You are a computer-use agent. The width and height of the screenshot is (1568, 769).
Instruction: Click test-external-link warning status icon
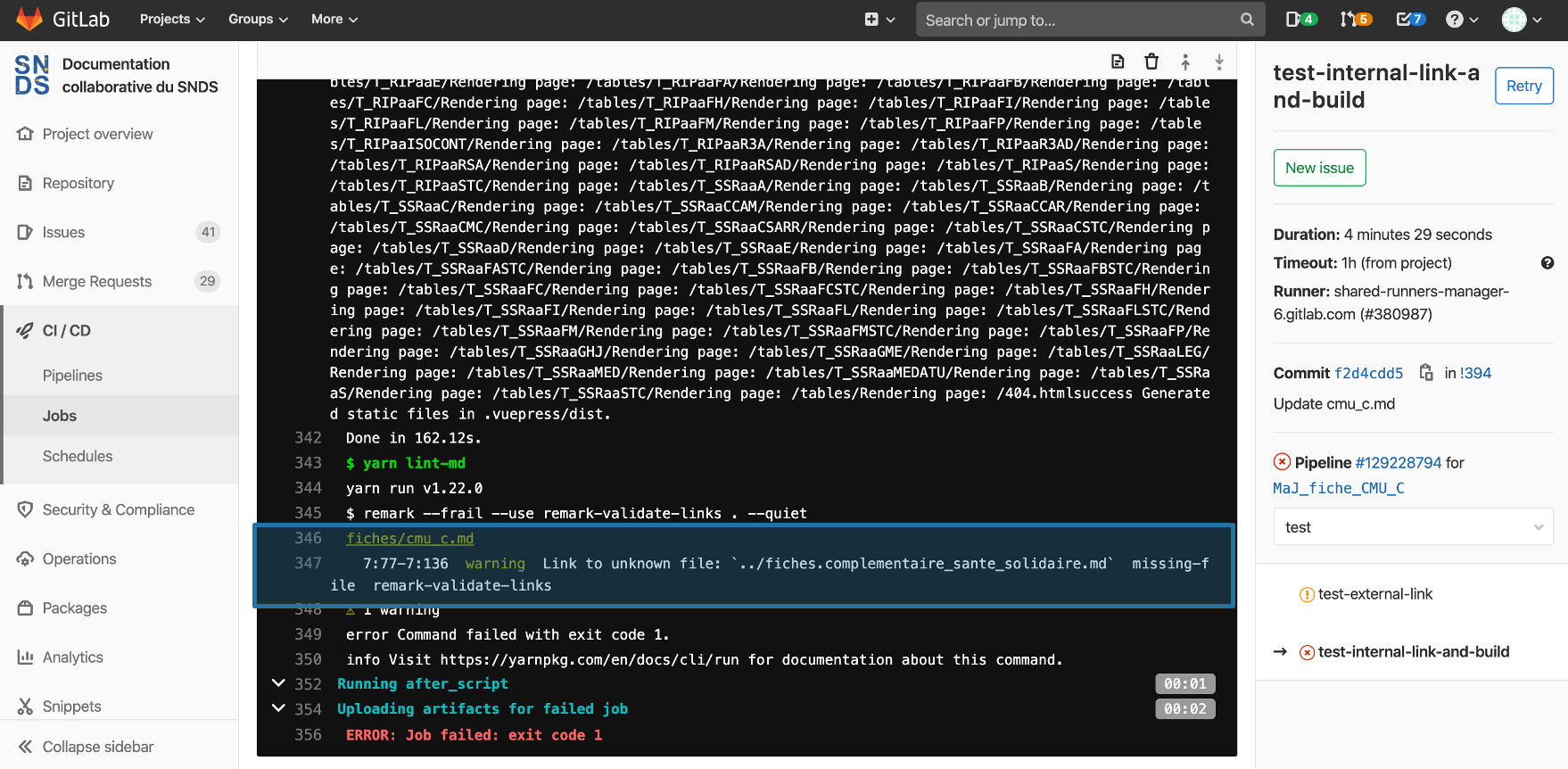click(1307, 595)
